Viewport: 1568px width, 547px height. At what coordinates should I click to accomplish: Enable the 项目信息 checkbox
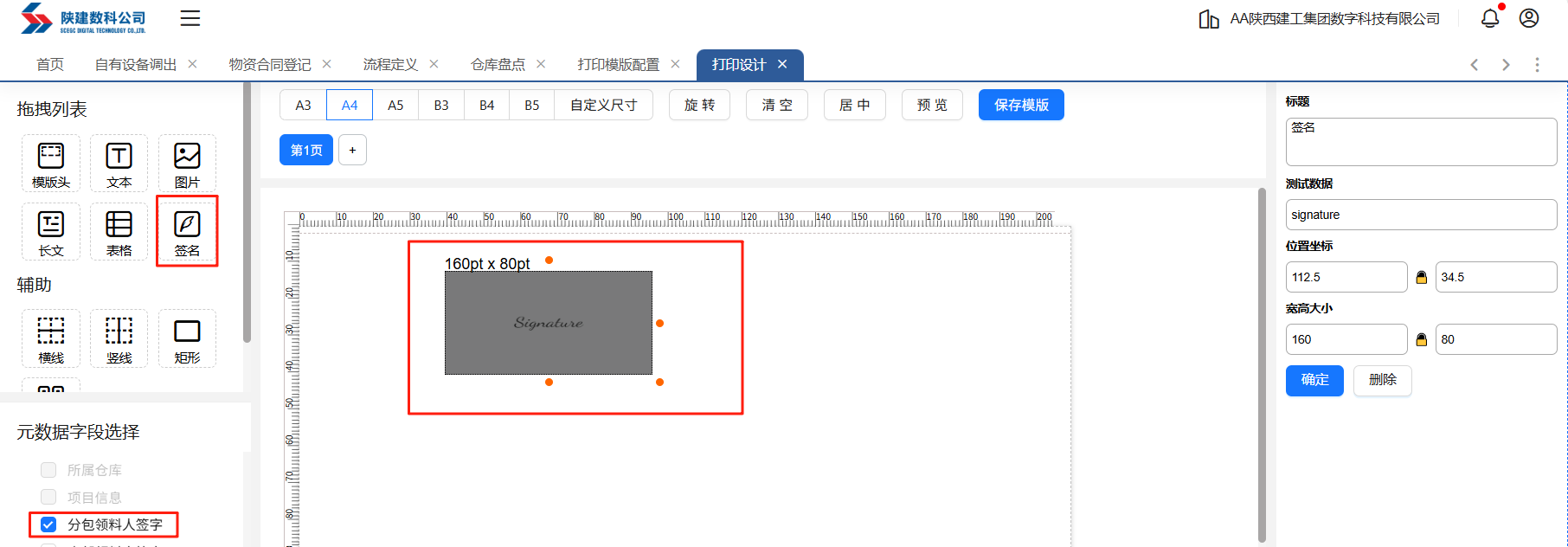coord(48,497)
